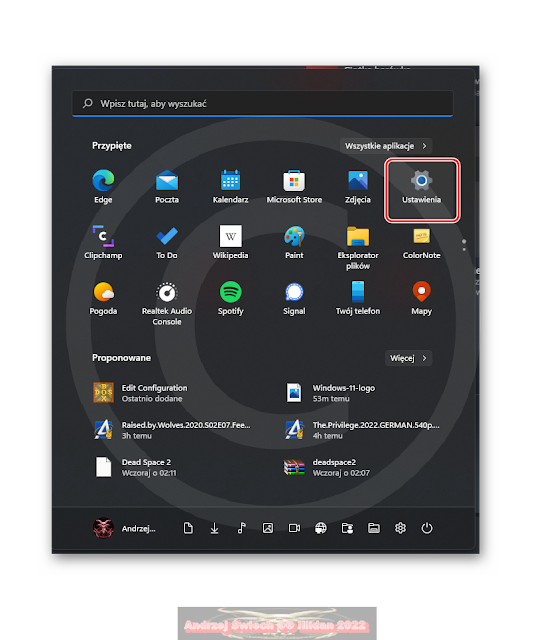Open the Pictures folder from the bottom bar

tap(268, 528)
